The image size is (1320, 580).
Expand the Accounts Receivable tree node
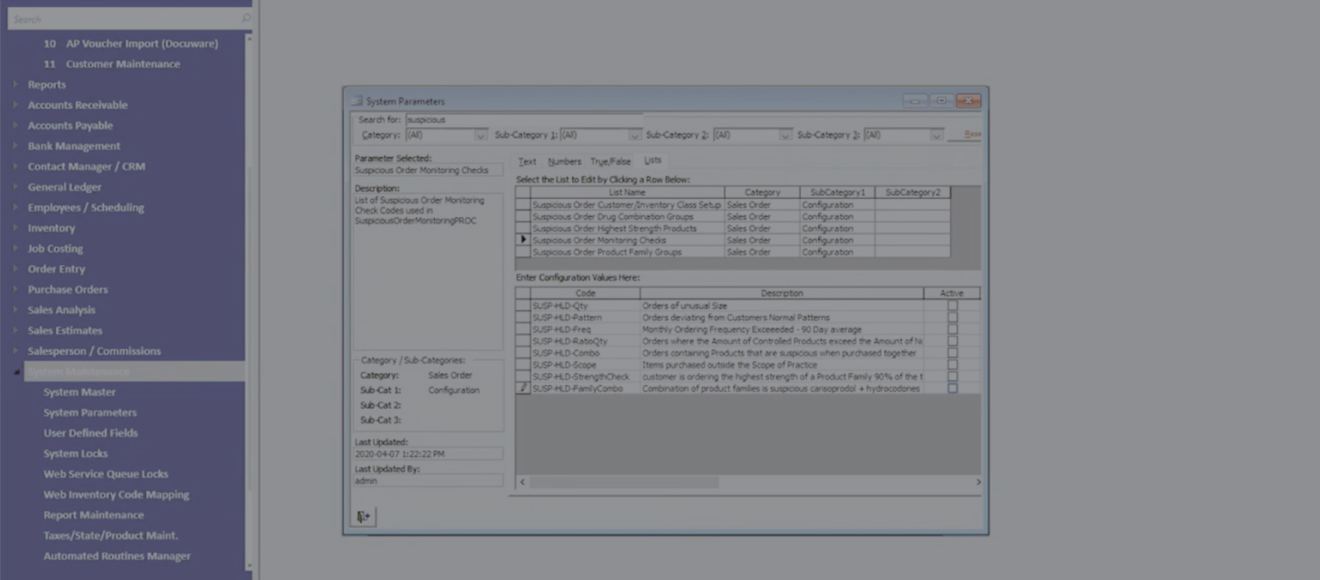pyautogui.click(x=15, y=105)
